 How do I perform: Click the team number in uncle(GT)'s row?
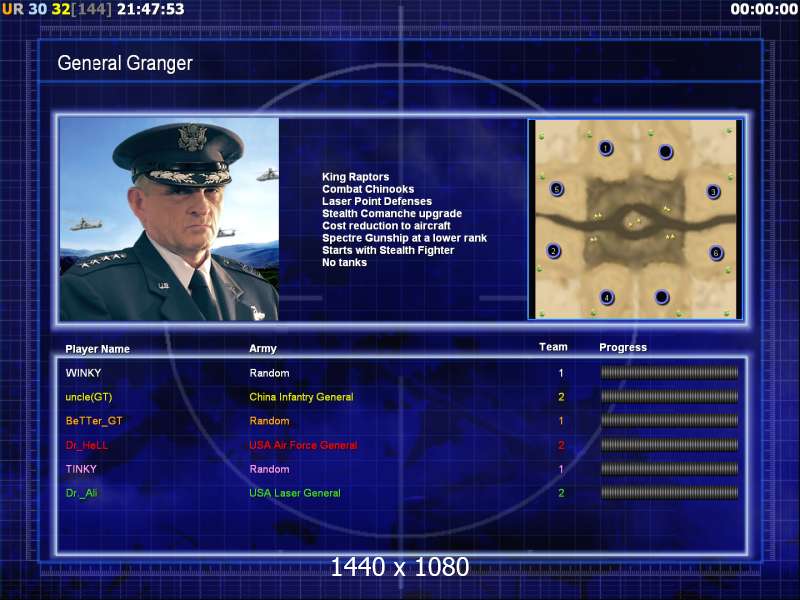561,397
